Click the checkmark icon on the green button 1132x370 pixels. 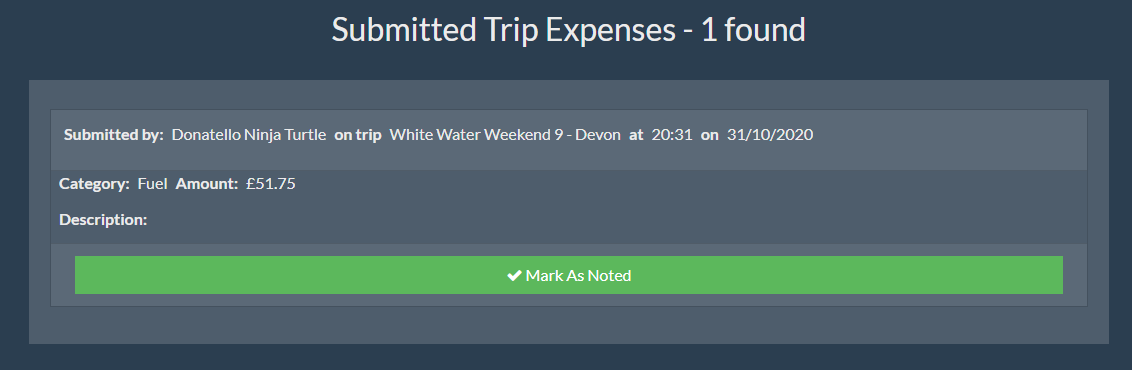pos(514,276)
